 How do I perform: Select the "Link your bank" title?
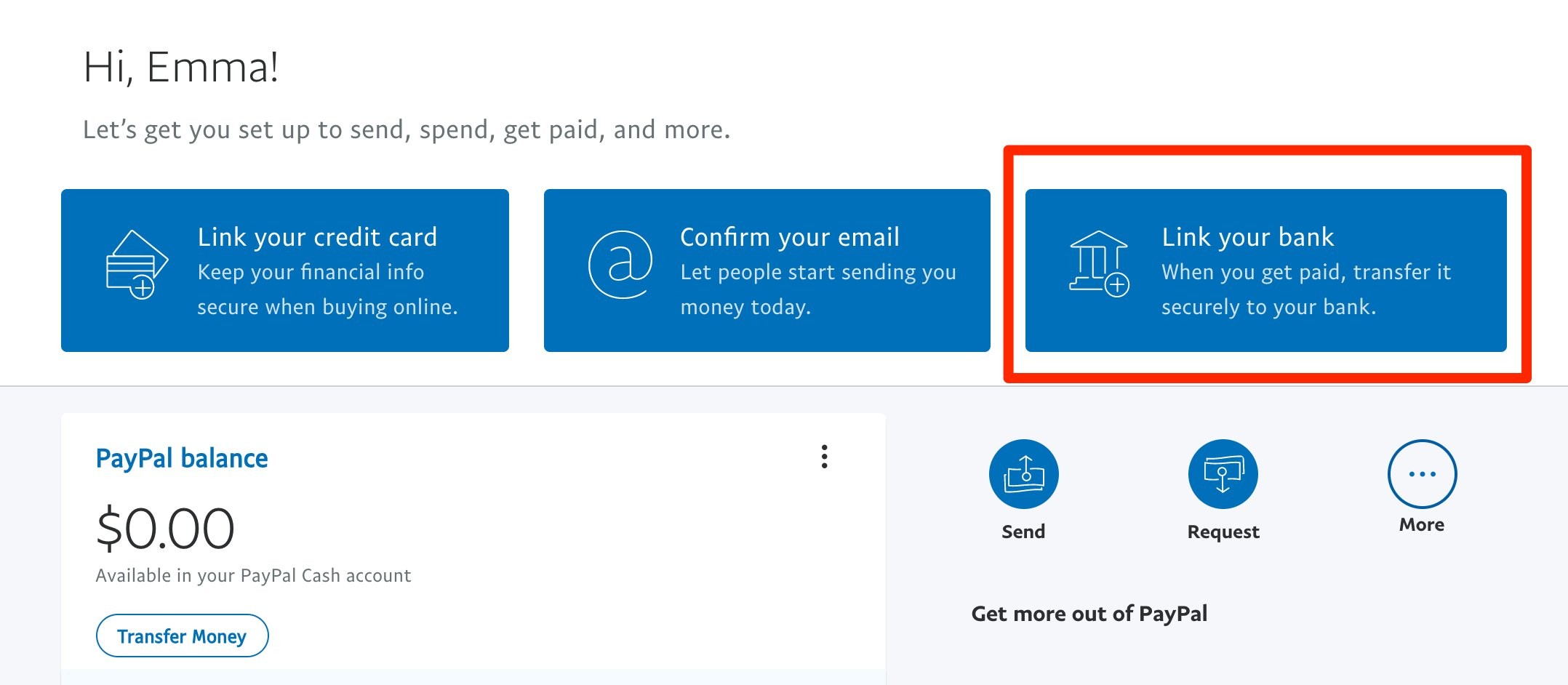(x=1247, y=237)
